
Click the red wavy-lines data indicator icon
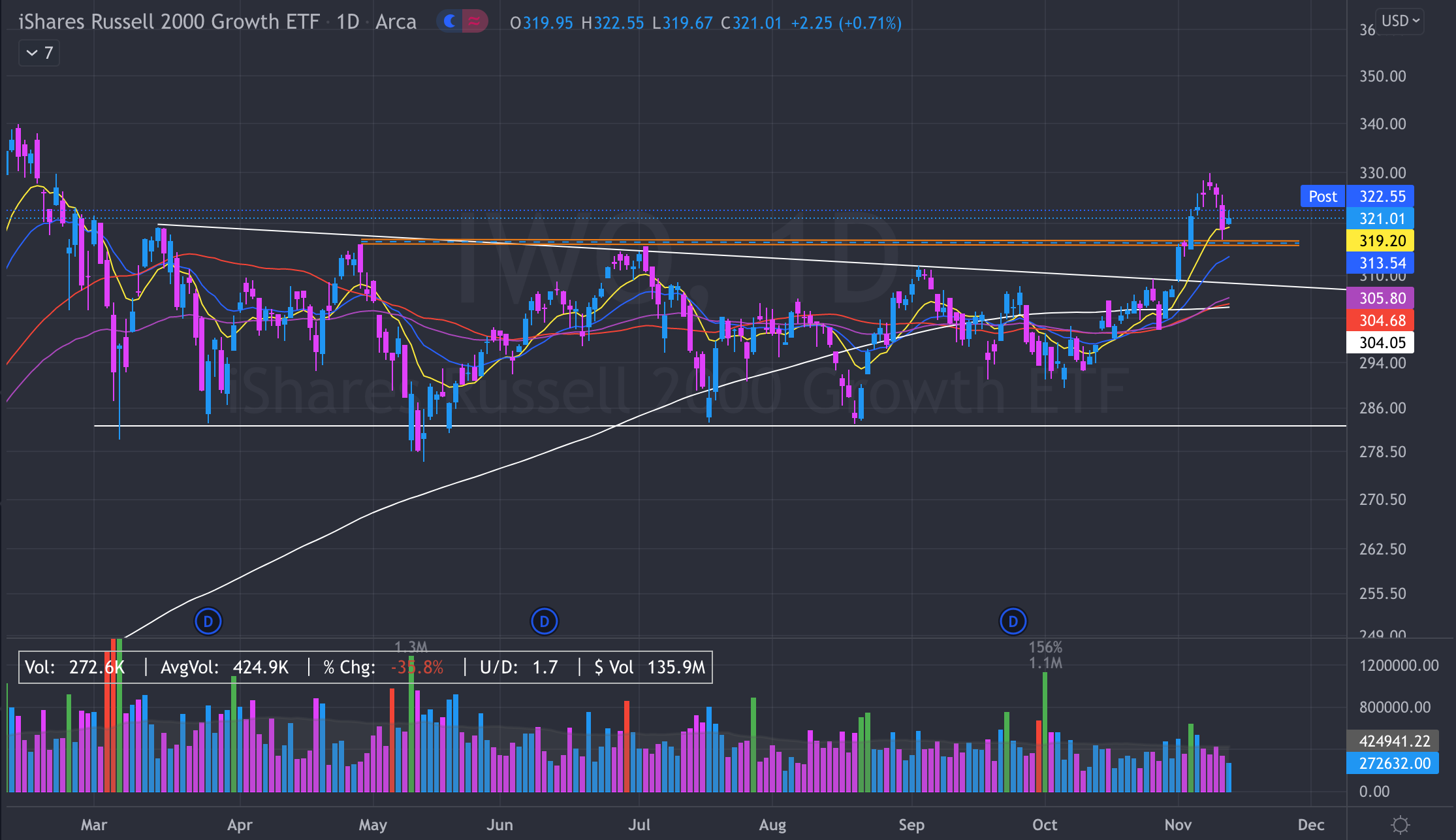(475, 22)
